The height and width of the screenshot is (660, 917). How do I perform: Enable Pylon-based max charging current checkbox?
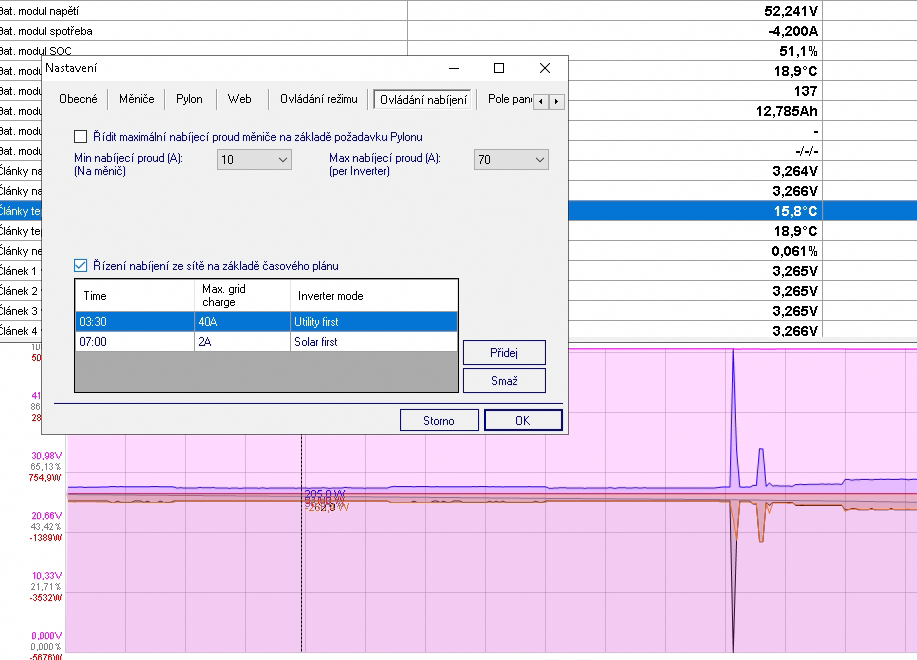[x=81, y=136]
